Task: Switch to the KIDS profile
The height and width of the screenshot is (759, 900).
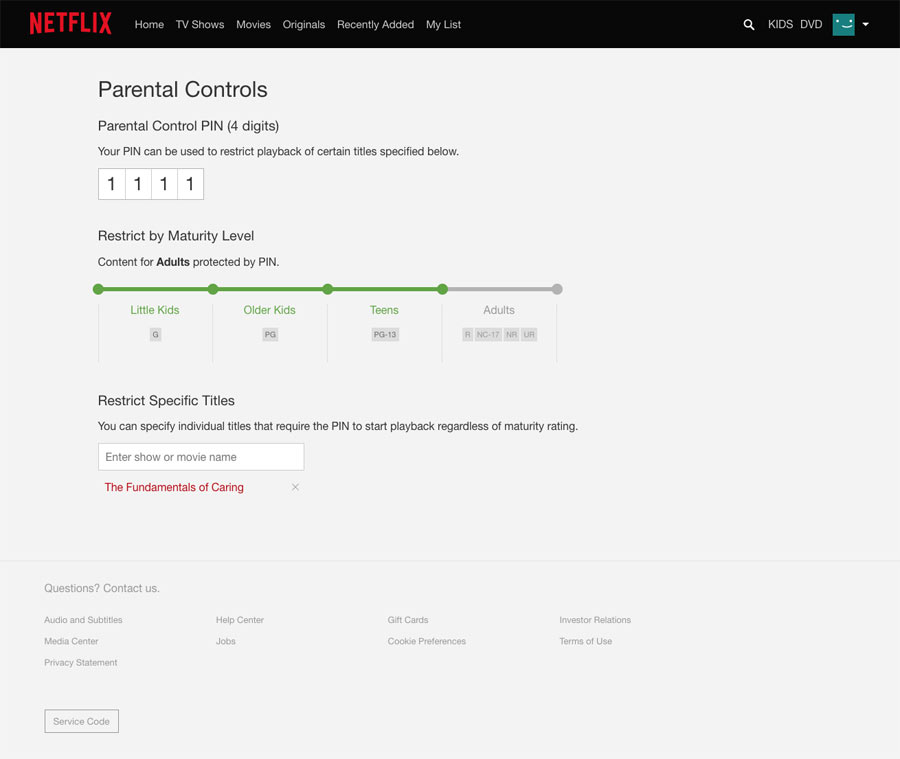Action: click(780, 24)
